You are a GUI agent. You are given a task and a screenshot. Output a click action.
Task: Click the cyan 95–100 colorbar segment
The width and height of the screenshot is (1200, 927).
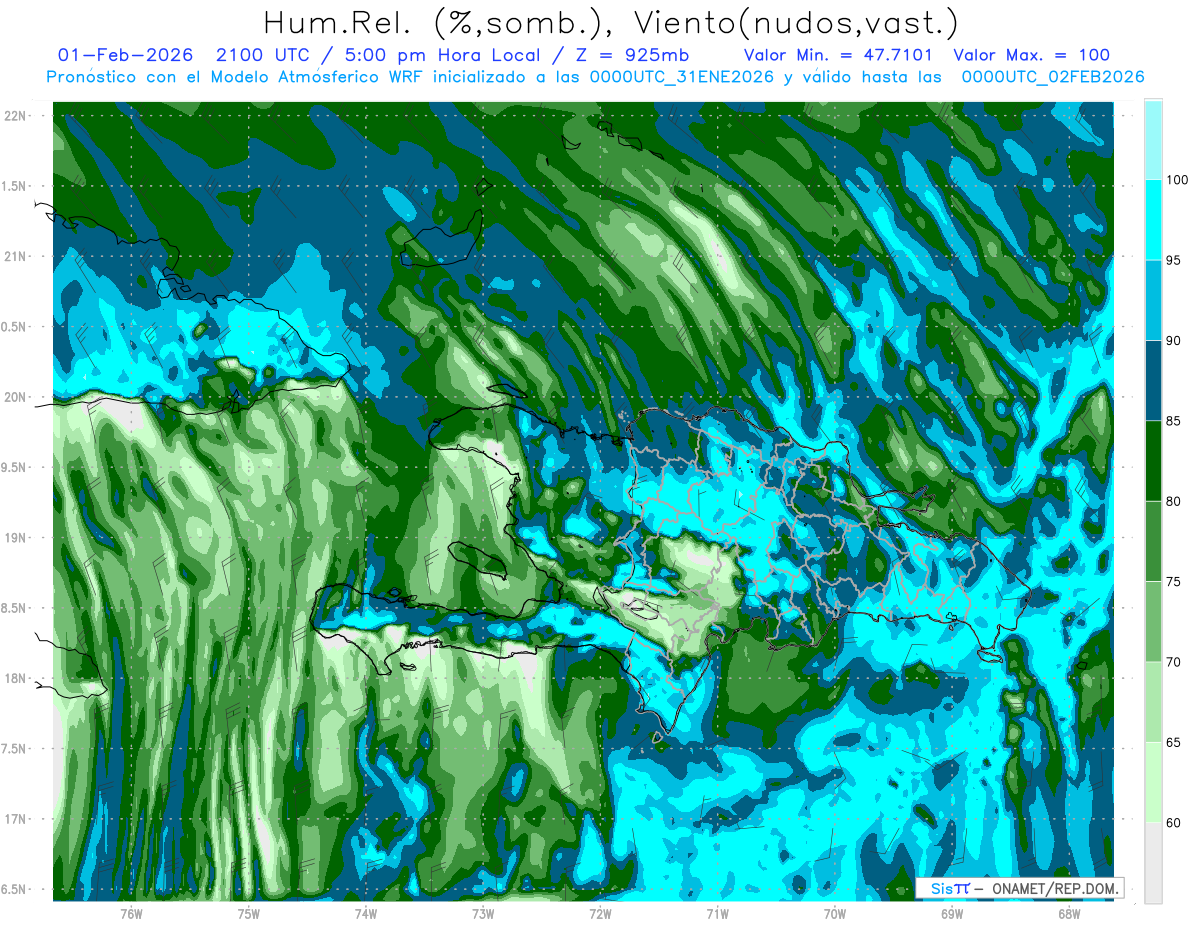(x=1153, y=220)
